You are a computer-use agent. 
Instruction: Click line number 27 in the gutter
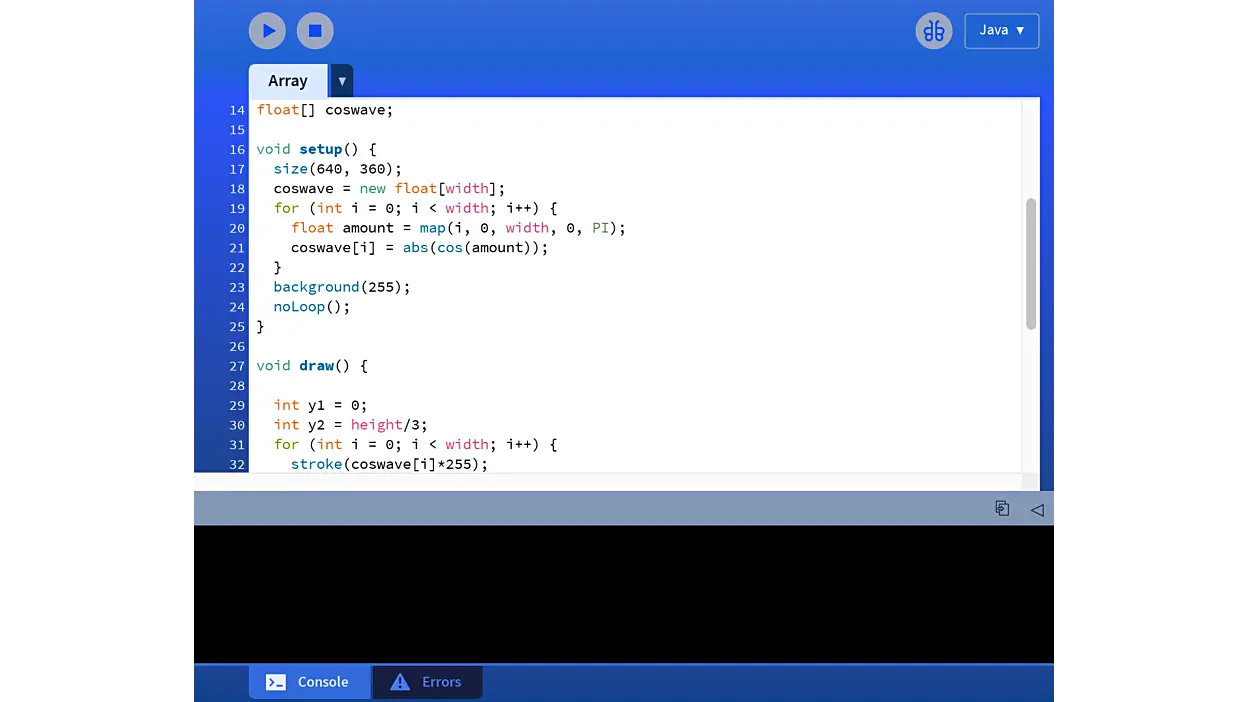click(236, 366)
